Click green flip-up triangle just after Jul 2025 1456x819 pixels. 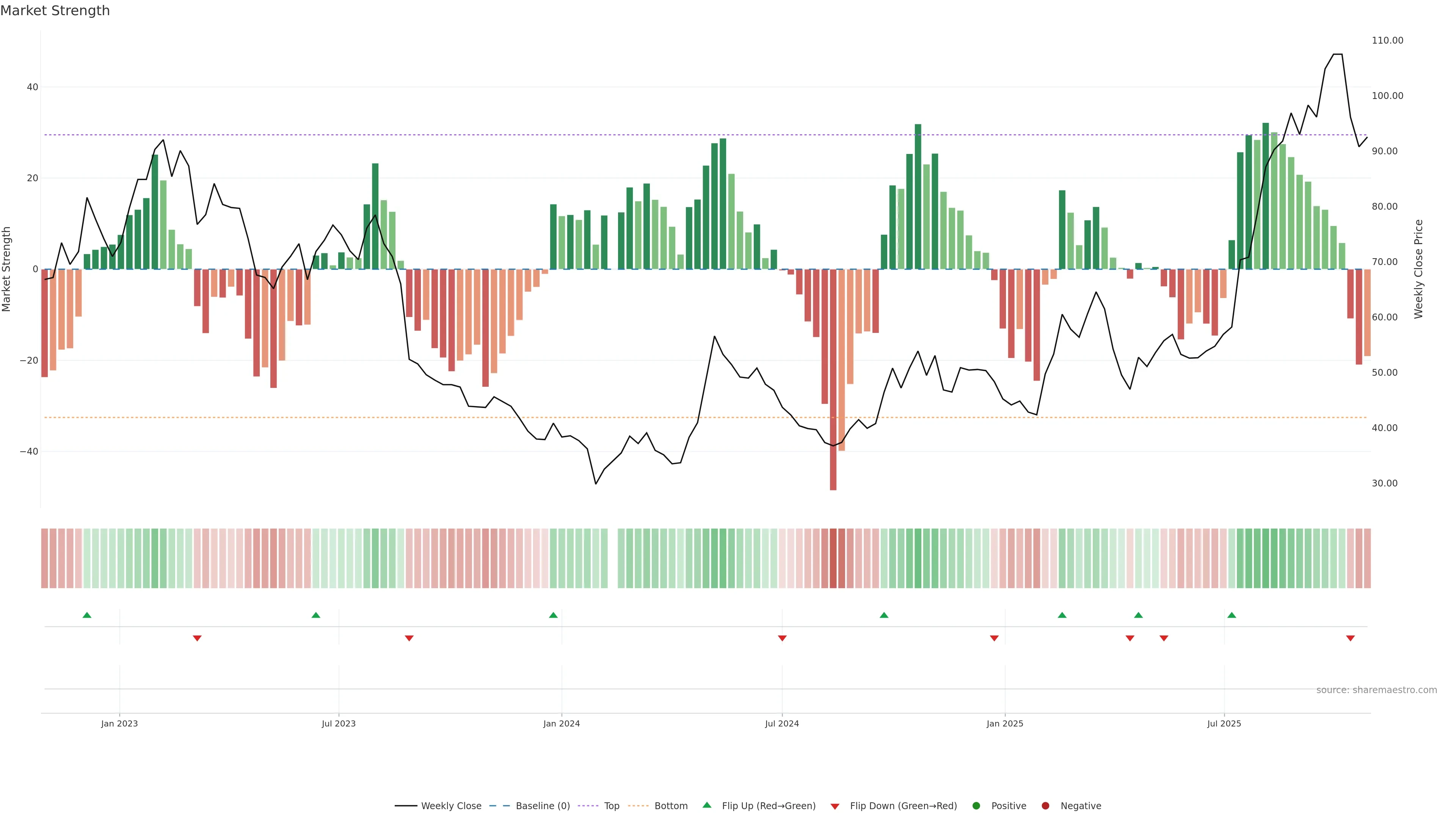pyautogui.click(x=1232, y=615)
